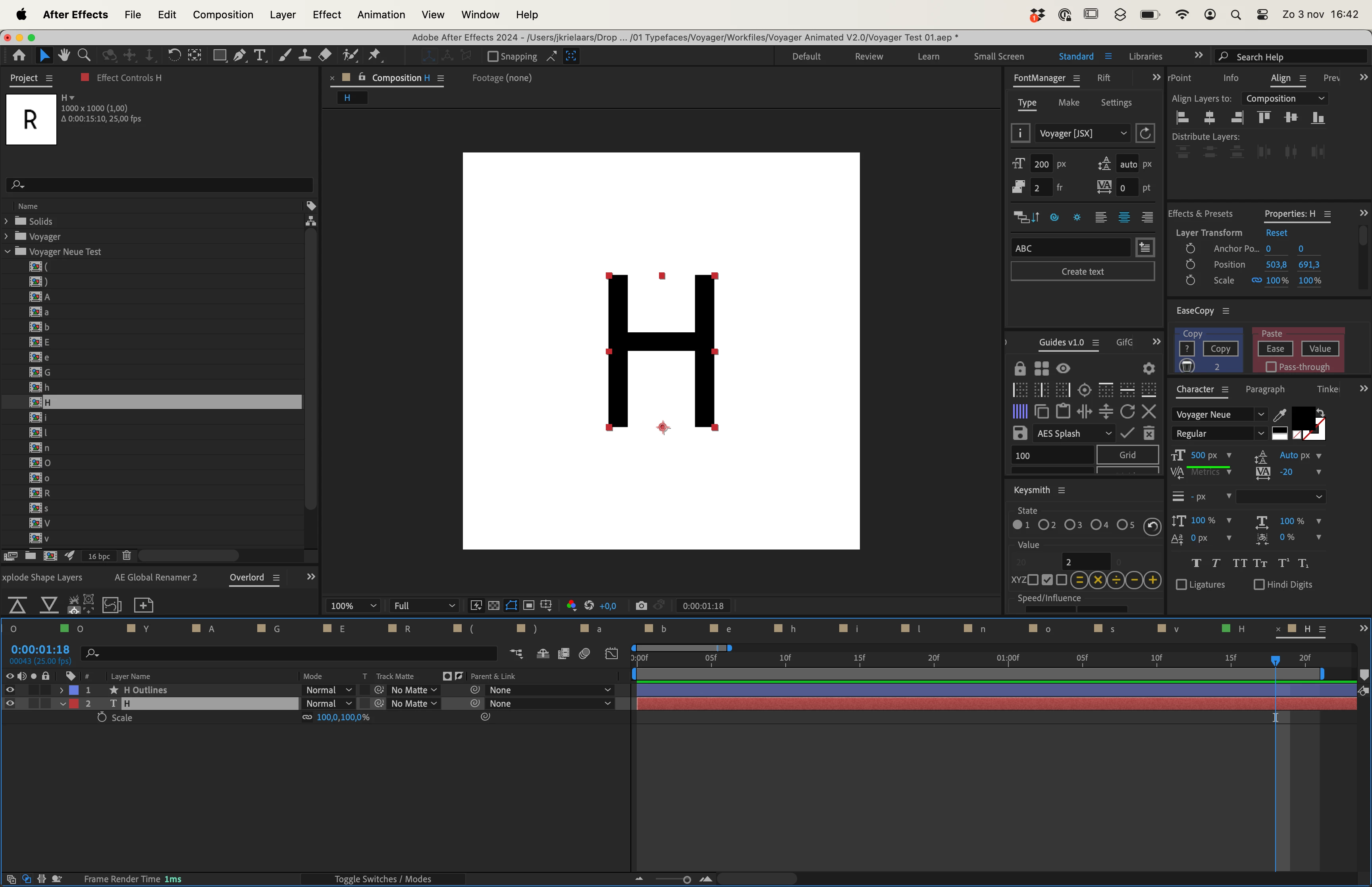Viewport: 1372px width, 887px height.
Task: Select the Rectangle shape tool
Action: [x=220, y=55]
